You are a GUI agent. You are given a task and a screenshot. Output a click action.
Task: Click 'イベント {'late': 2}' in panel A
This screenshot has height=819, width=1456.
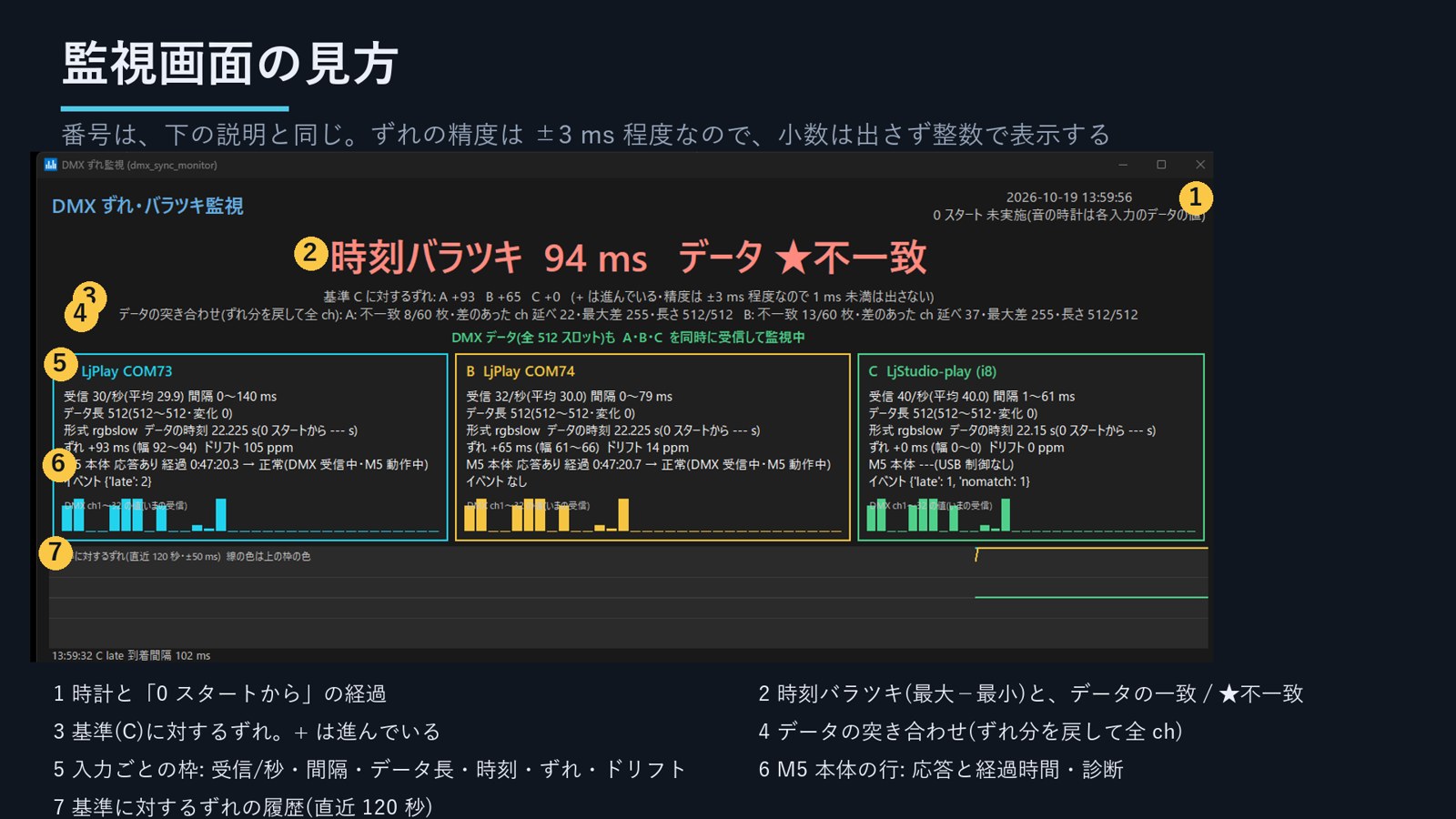(x=107, y=481)
